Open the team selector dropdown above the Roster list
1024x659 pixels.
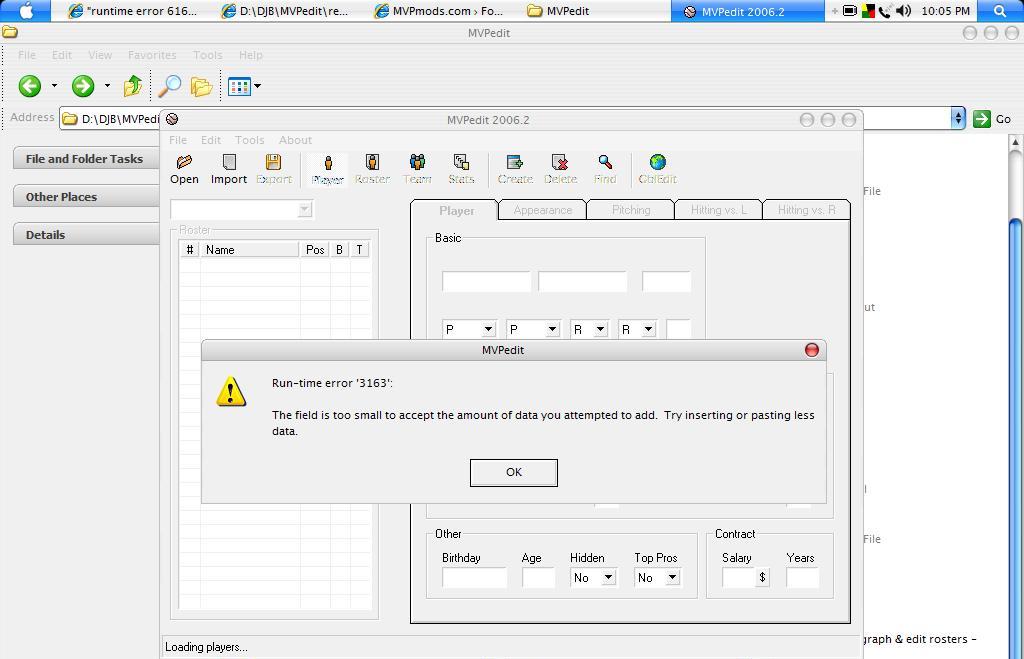[x=304, y=210]
